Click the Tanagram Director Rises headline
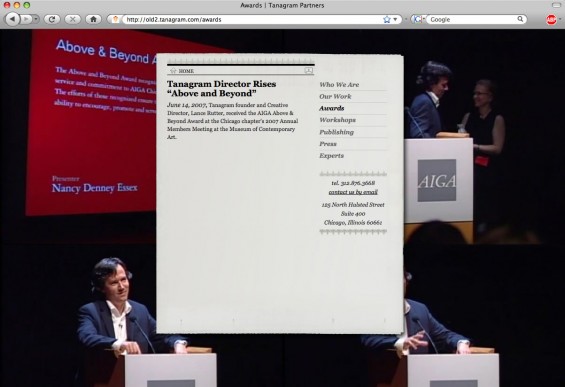 [x=221, y=89]
